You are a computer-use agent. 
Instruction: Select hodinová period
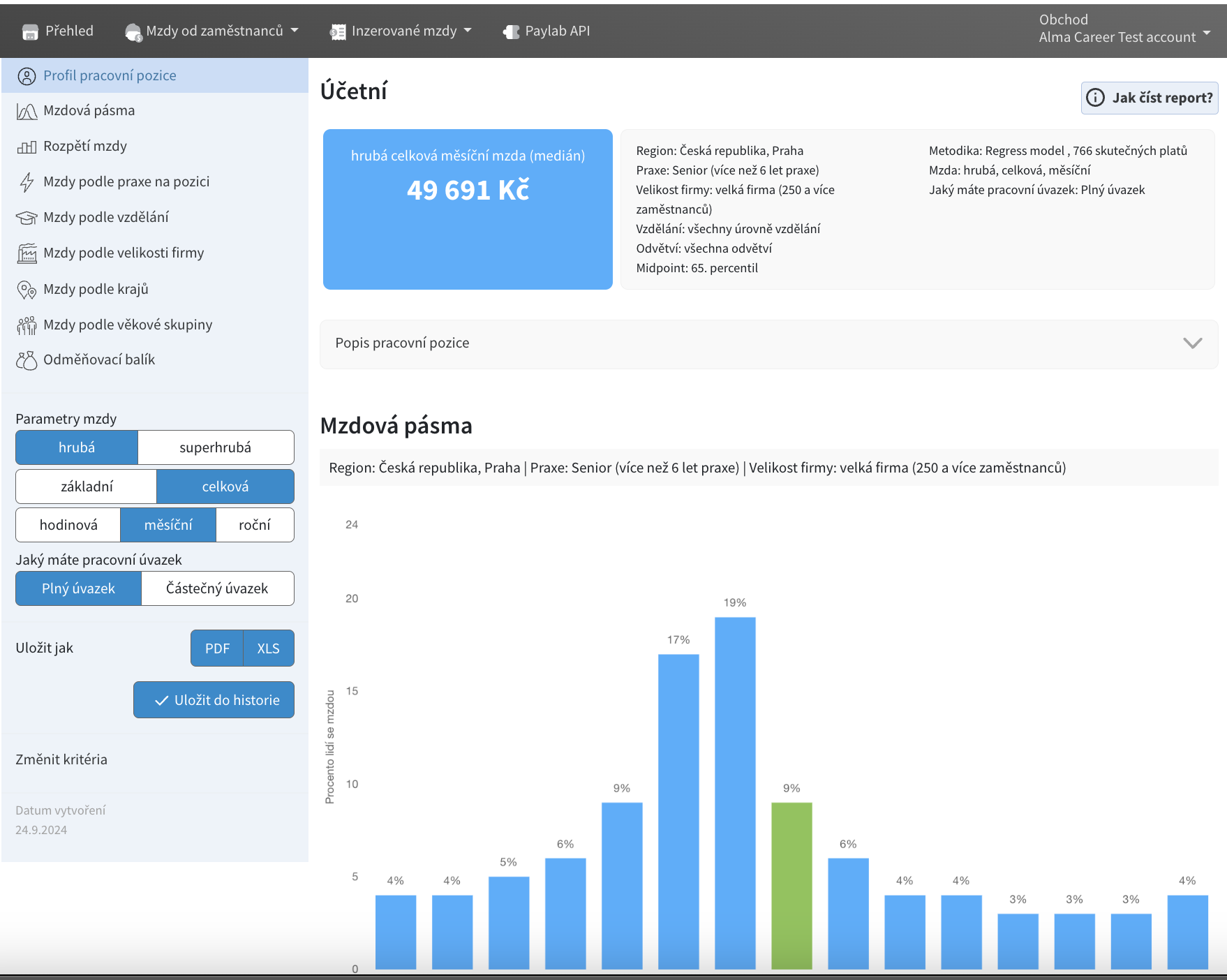tap(68, 525)
